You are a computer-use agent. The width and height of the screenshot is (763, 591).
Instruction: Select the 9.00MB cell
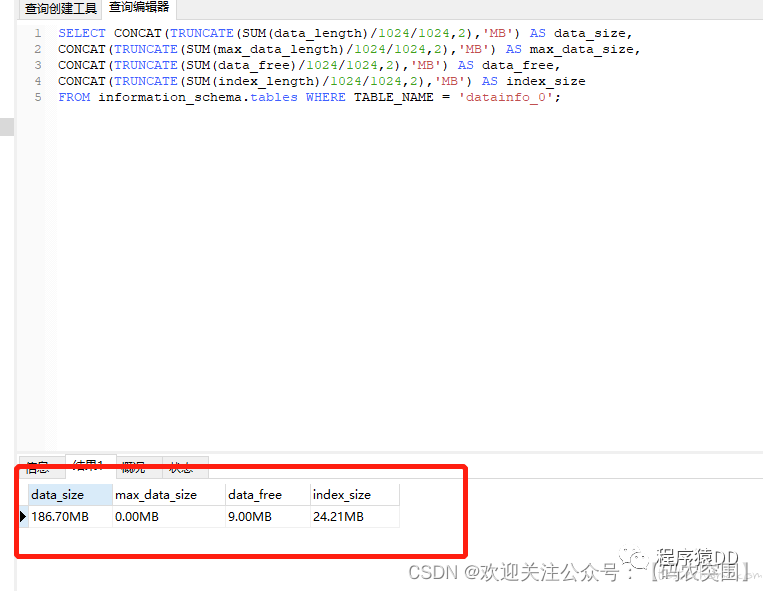268,517
